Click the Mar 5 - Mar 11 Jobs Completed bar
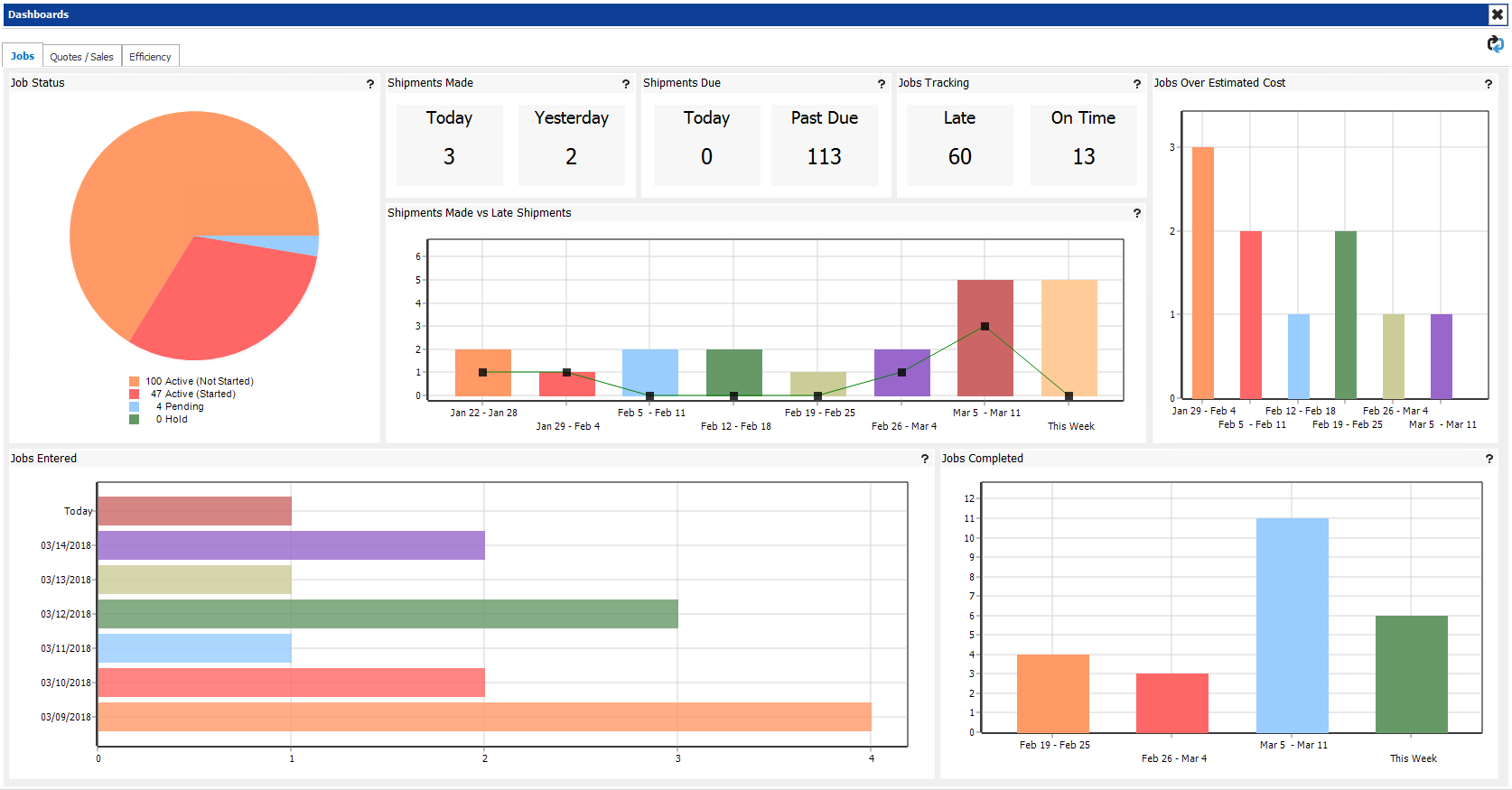Image resolution: width=1512 pixels, height=790 pixels. pos(1292,625)
